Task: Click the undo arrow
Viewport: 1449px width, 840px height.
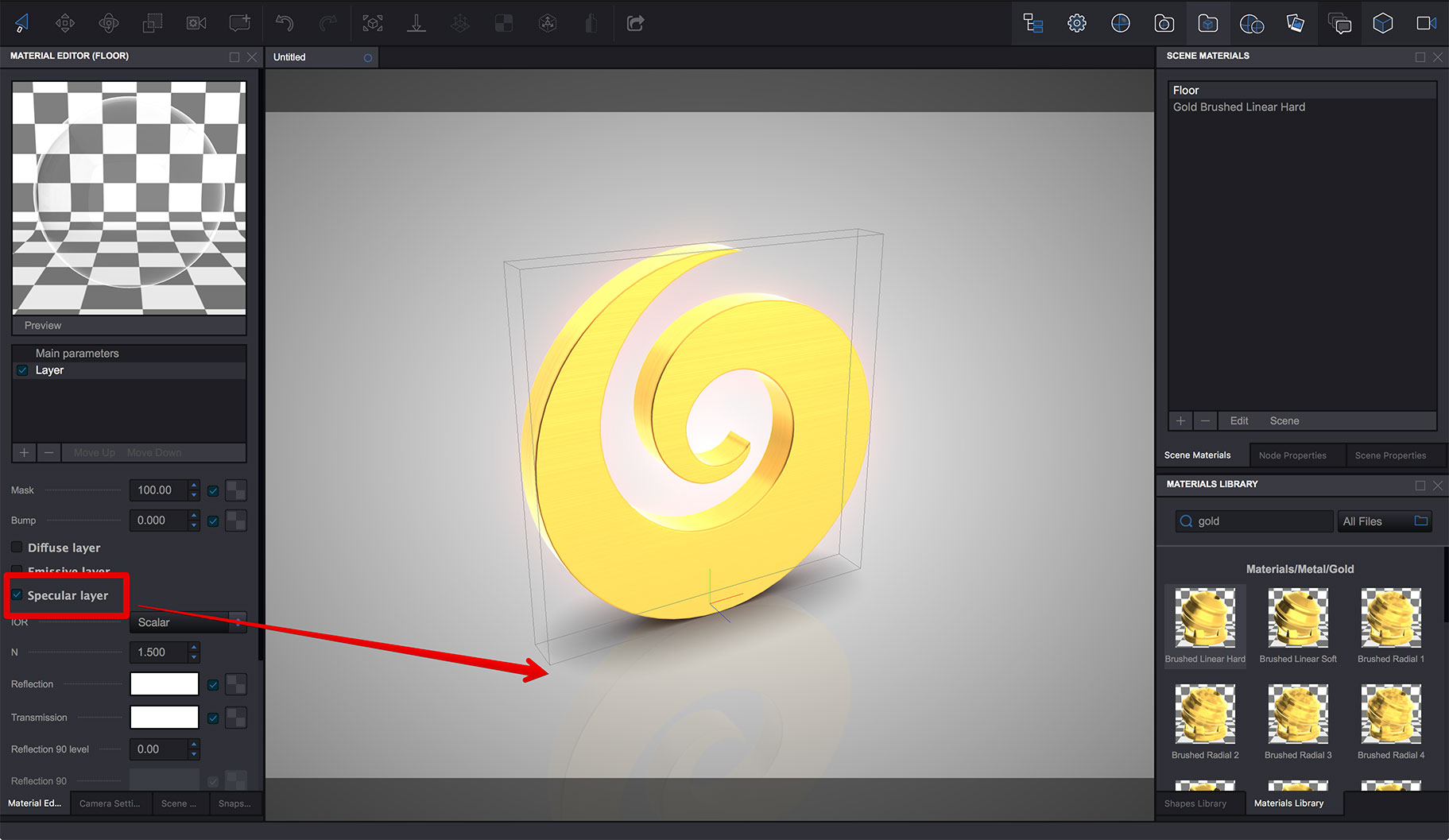Action: [285, 23]
